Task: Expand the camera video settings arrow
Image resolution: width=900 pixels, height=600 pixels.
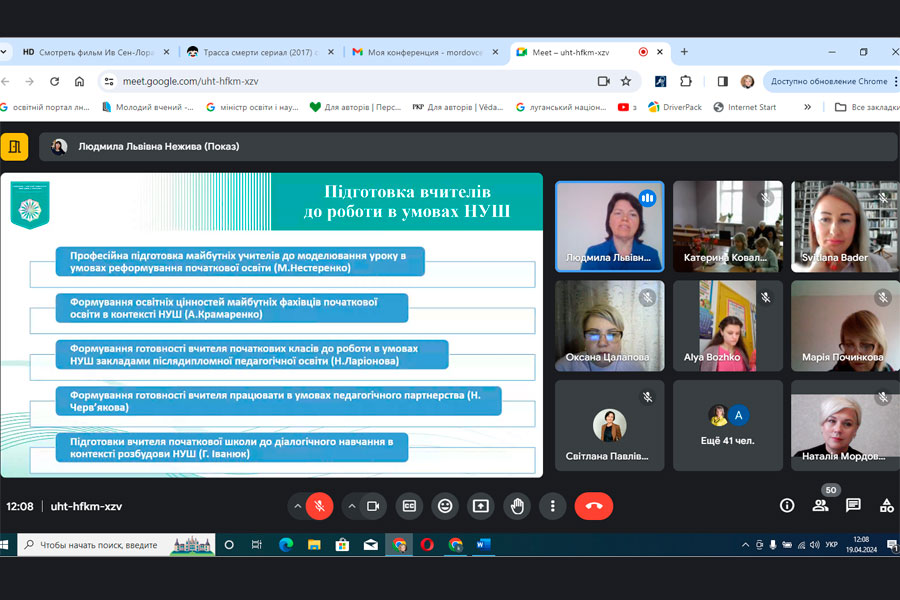Action: [x=351, y=506]
